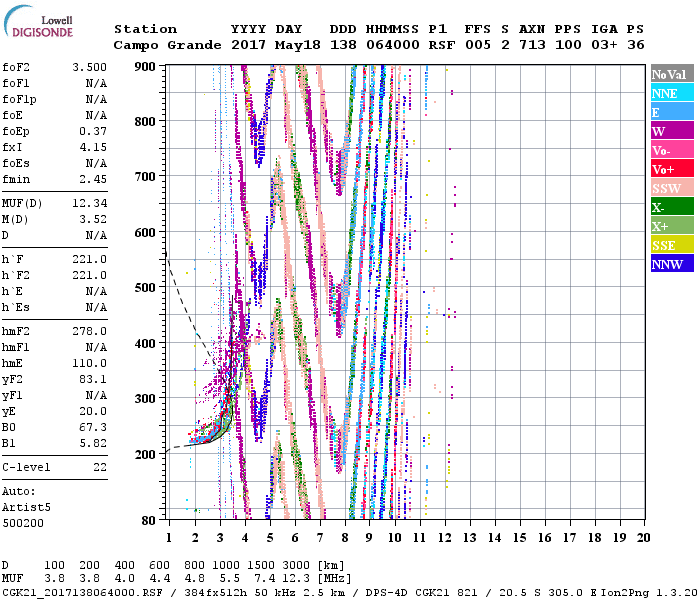The image size is (700, 600).
Task: Click the D 1000 km distance column
Action: pos(226,565)
